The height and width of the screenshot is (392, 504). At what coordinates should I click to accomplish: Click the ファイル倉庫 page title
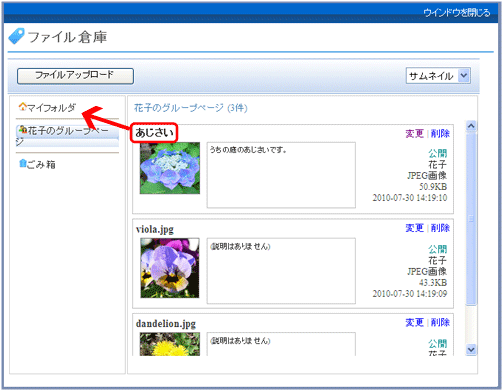point(67,37)
